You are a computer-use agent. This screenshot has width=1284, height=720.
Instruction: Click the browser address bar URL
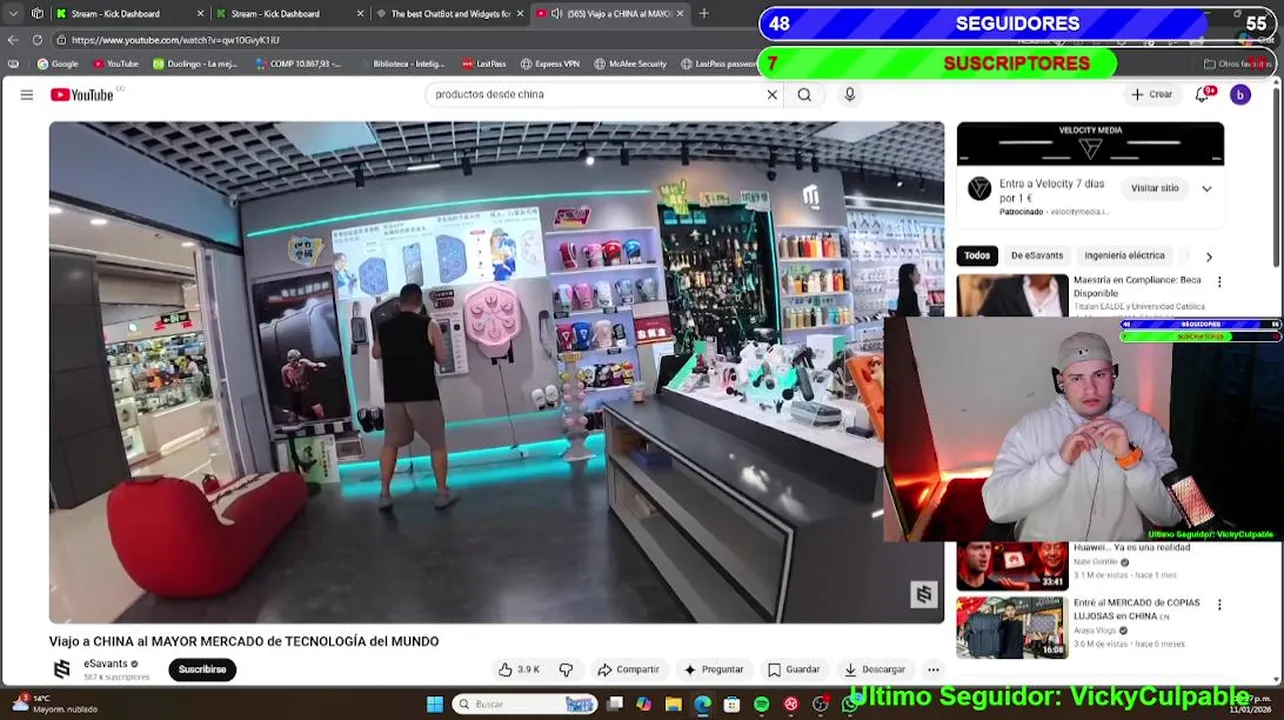click(175, 40)
